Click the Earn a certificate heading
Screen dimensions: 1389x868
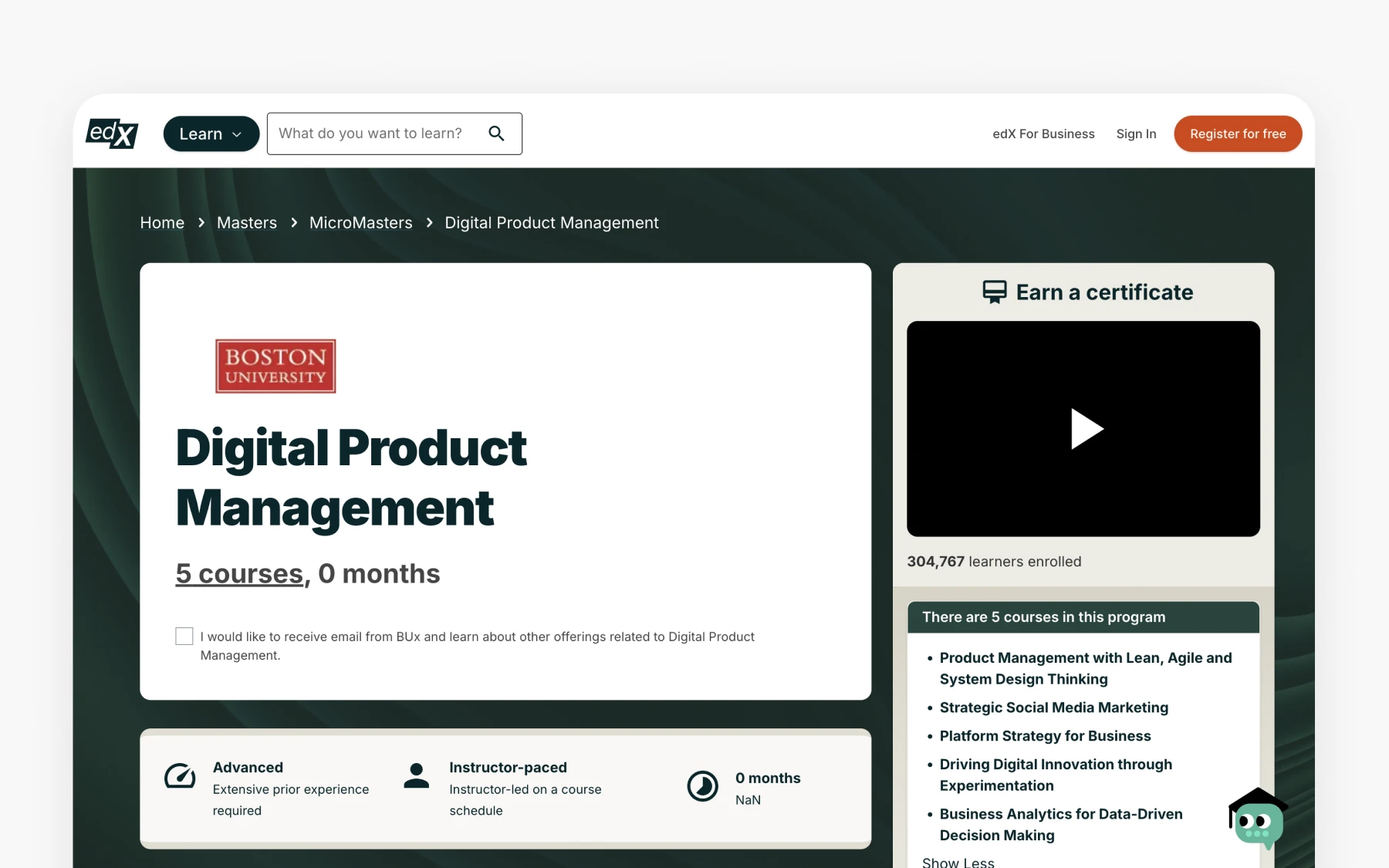coord(1104,292)
